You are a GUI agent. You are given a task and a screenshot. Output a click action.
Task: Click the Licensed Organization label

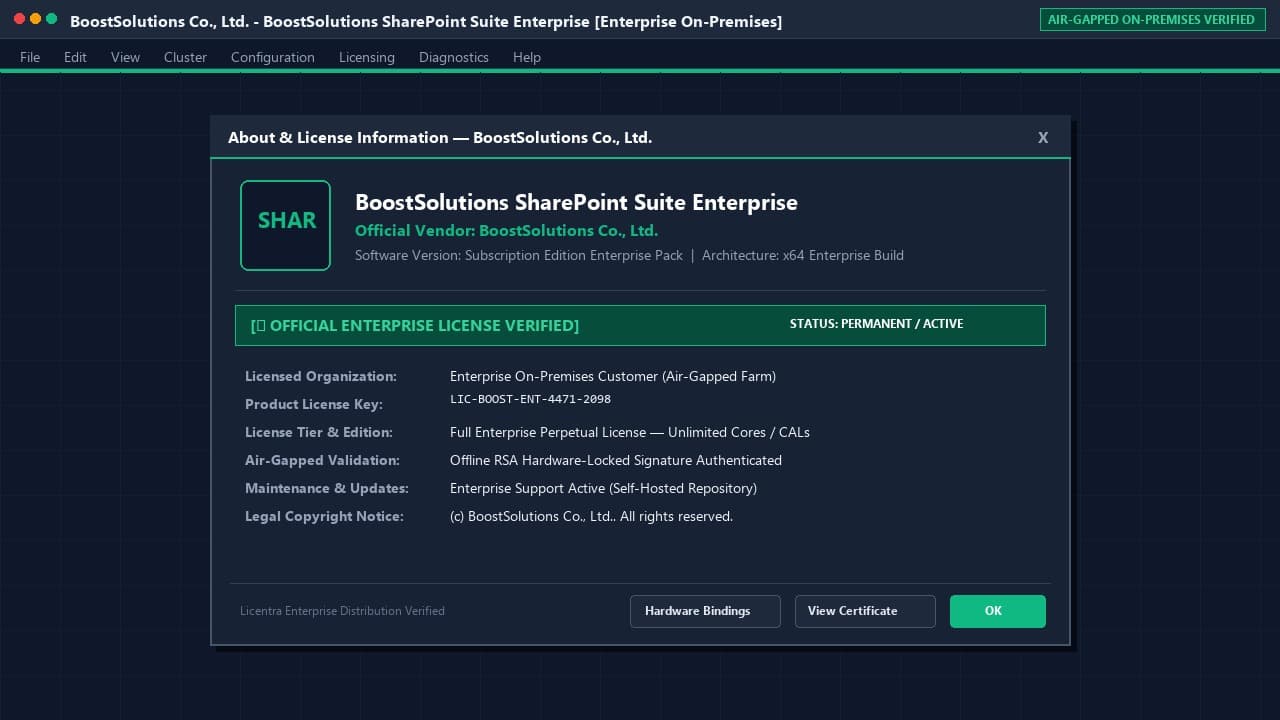click(x=321, y=376)
